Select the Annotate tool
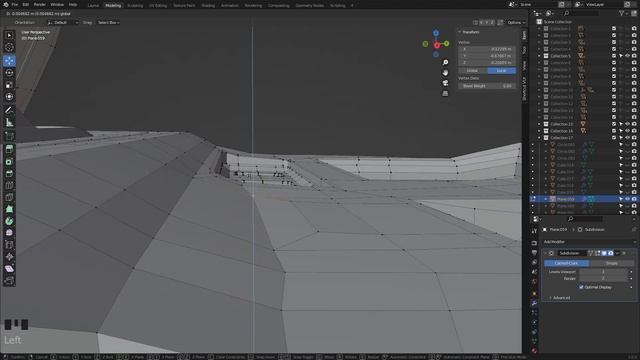The height and width of the screenshot is (360, 640). tap(9, 110)
